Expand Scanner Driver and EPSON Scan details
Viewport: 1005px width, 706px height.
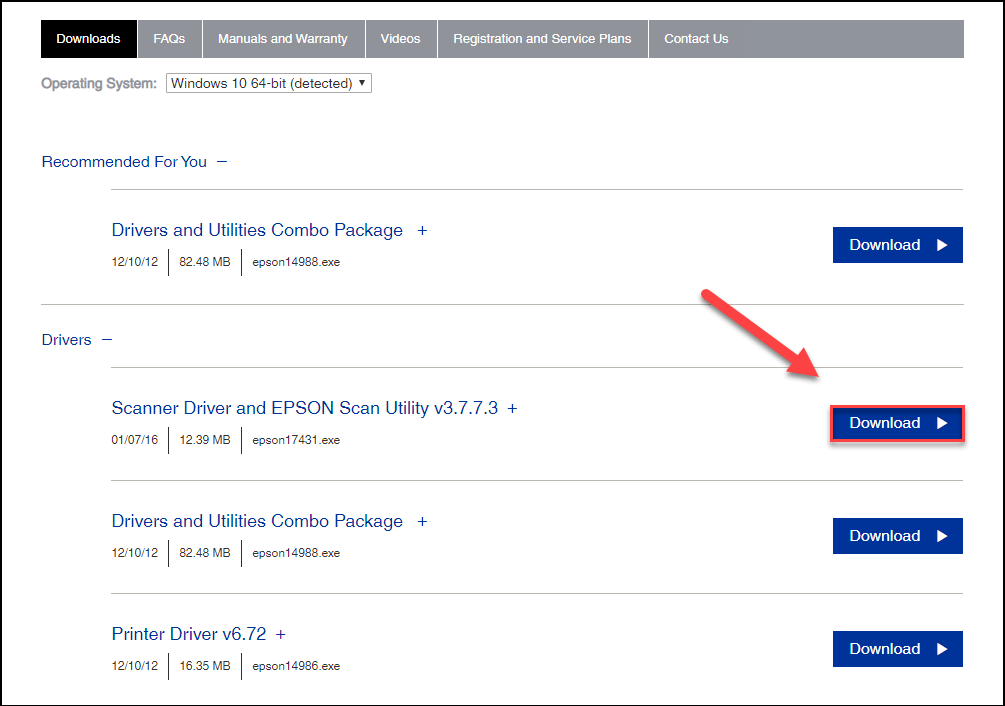coord(513,409)
